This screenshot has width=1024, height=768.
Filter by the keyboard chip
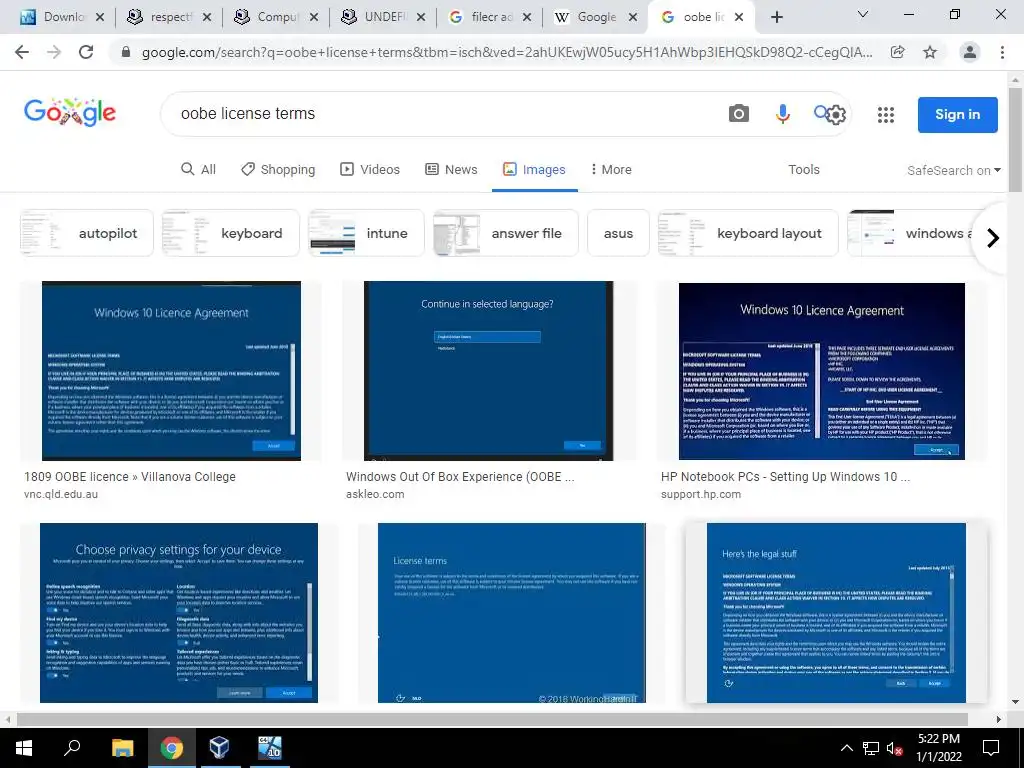(x=230, y=233)
